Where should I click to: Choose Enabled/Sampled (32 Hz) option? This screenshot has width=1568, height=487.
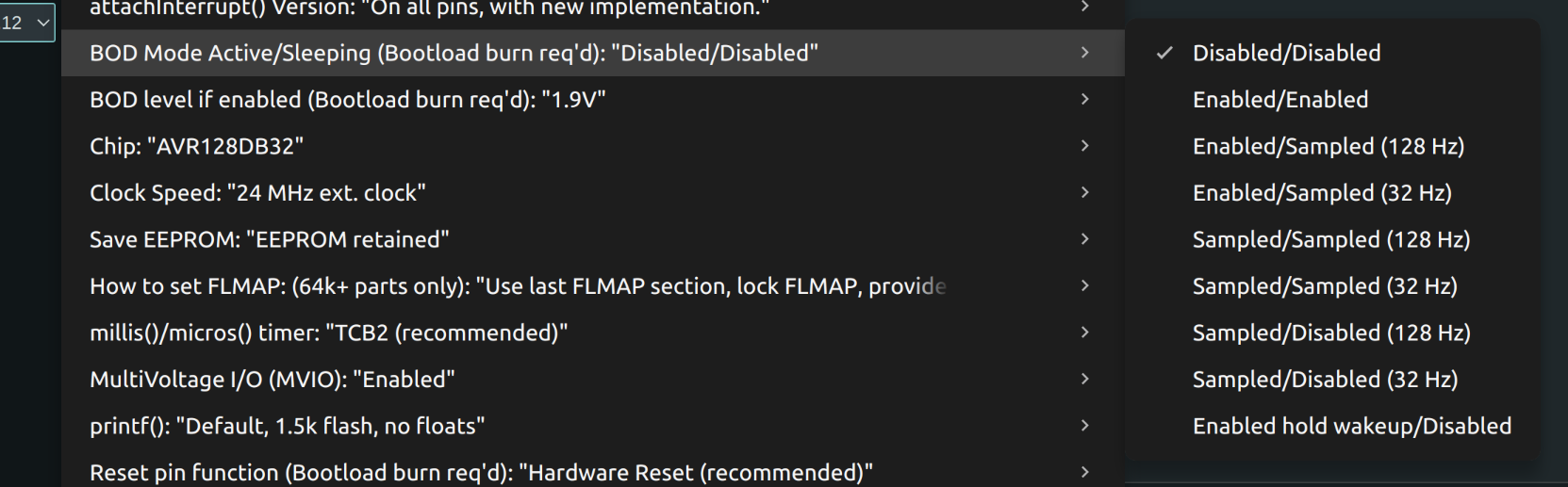(1321, 193)
